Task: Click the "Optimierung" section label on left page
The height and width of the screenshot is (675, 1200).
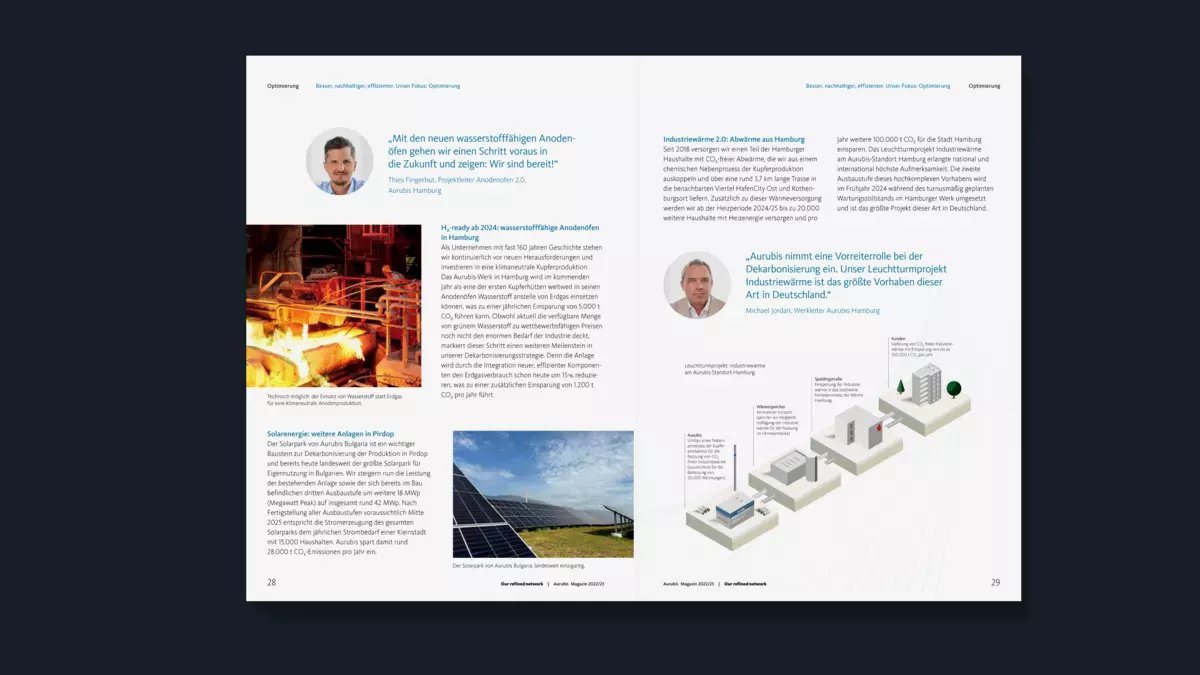Action: coord(283,86)
